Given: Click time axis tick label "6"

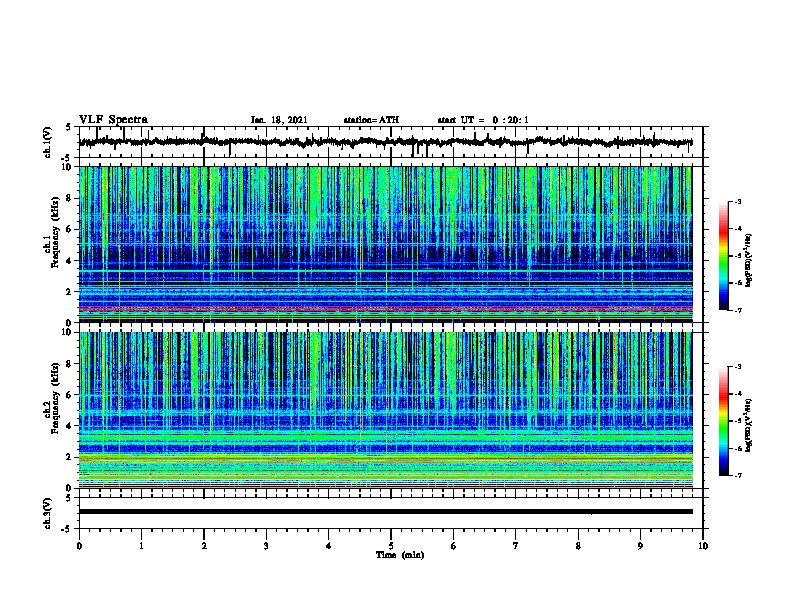Looking at the screenshot, I should 454,546.
